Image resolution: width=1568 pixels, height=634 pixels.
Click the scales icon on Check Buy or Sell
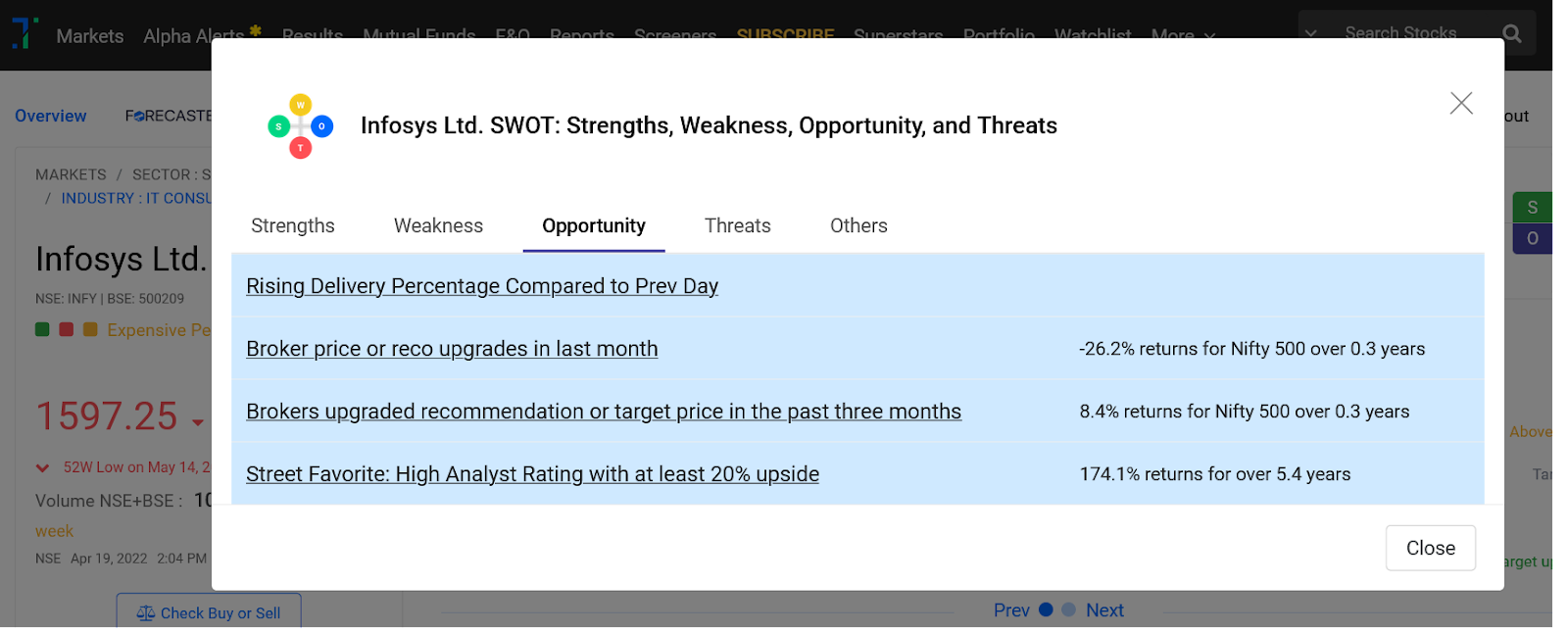(146, 613)
